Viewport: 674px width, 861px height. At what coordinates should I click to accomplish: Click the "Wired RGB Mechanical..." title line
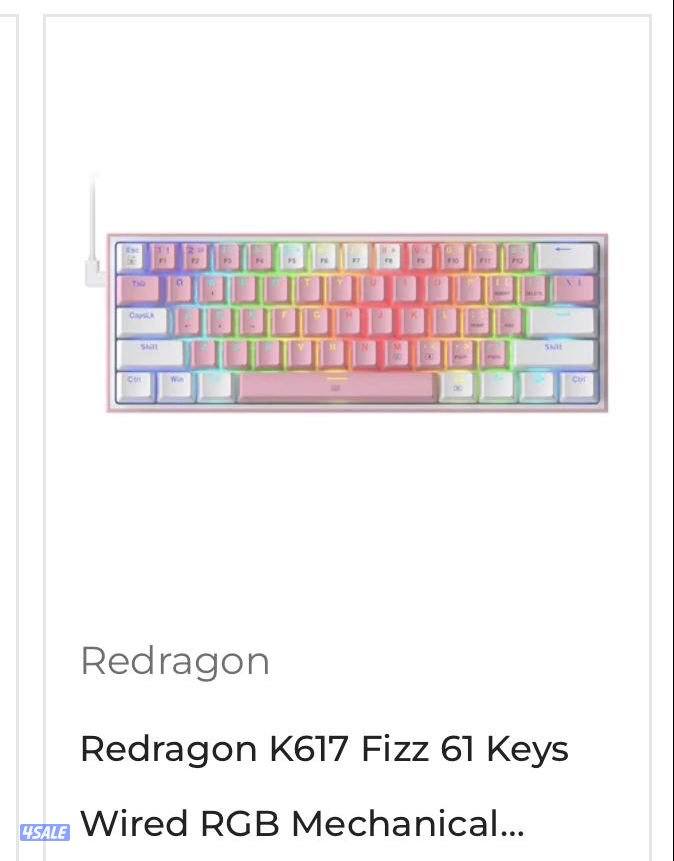point(302,823)
